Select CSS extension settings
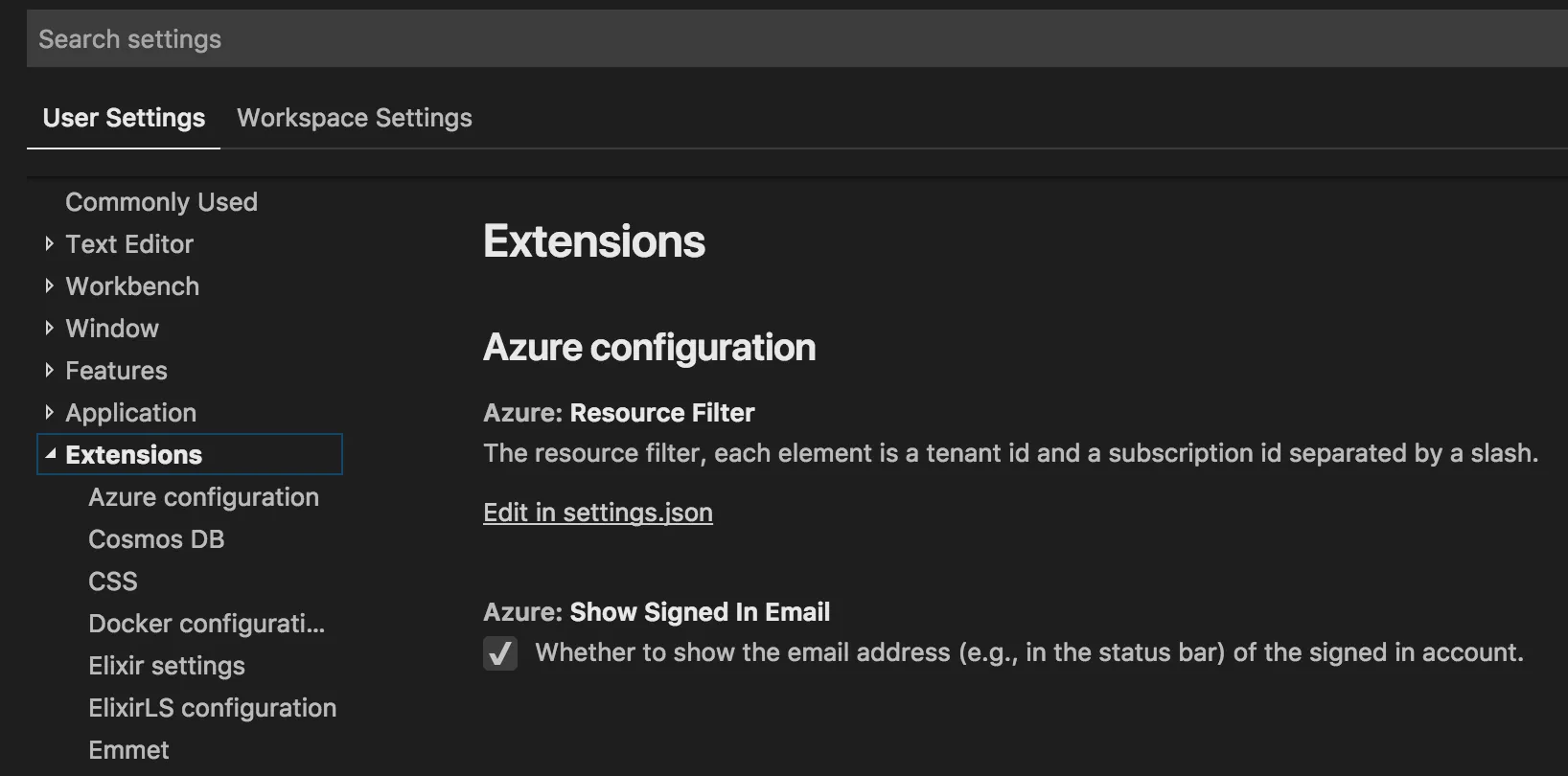Viewport: 1568px width, 776px height. (x=113, y=582)
